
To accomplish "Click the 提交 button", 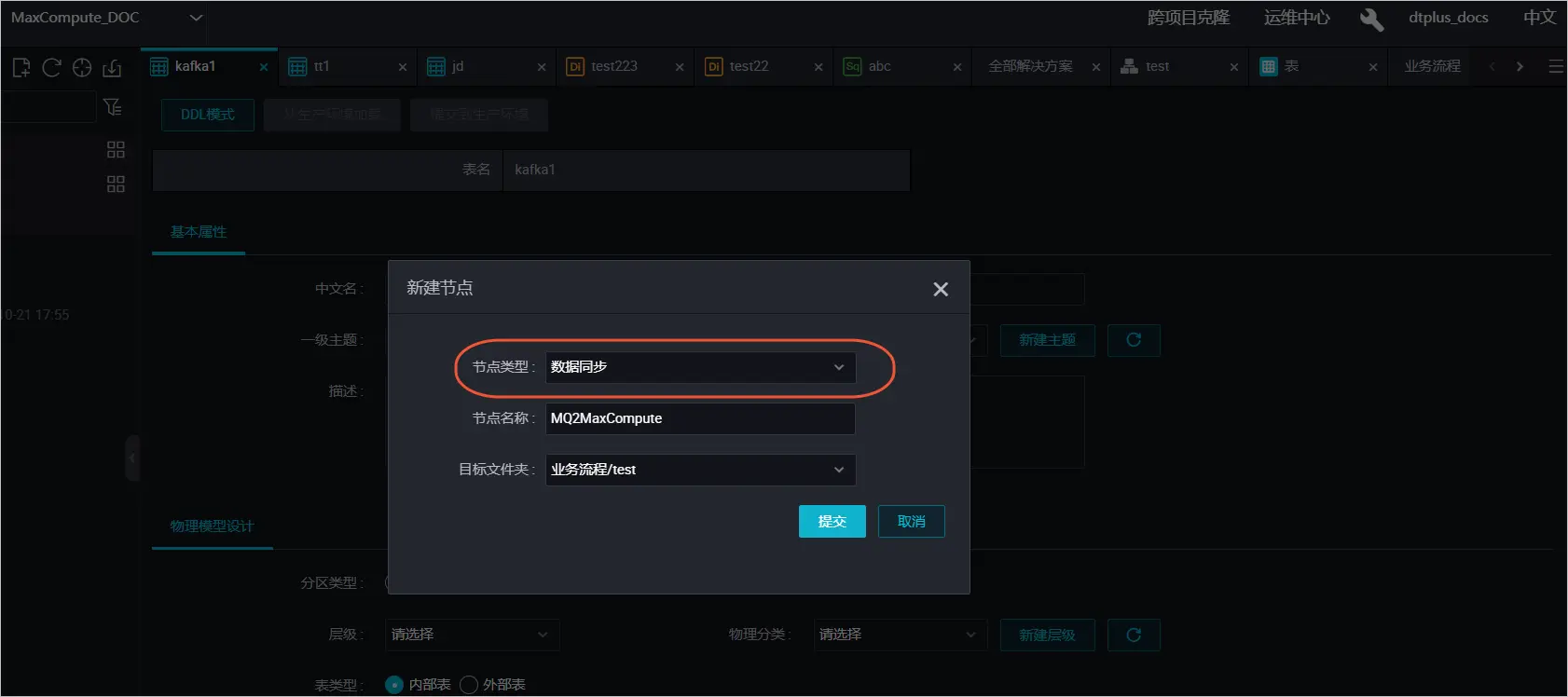I will pos(832,522).
